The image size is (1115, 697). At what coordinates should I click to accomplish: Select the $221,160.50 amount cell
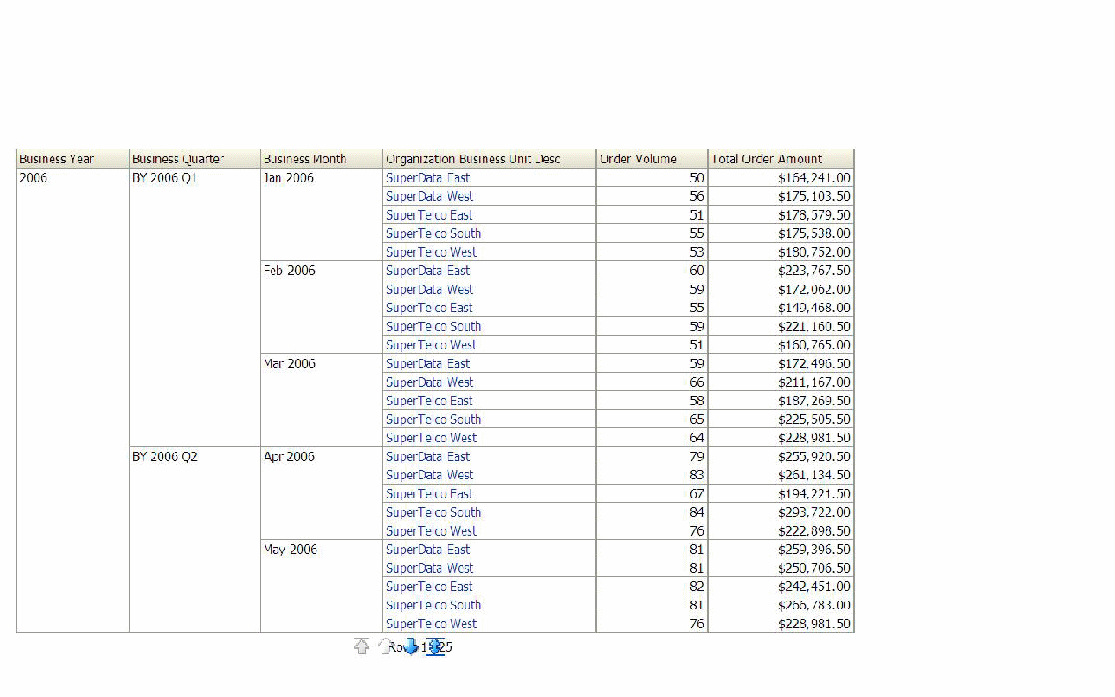[781, 326]
